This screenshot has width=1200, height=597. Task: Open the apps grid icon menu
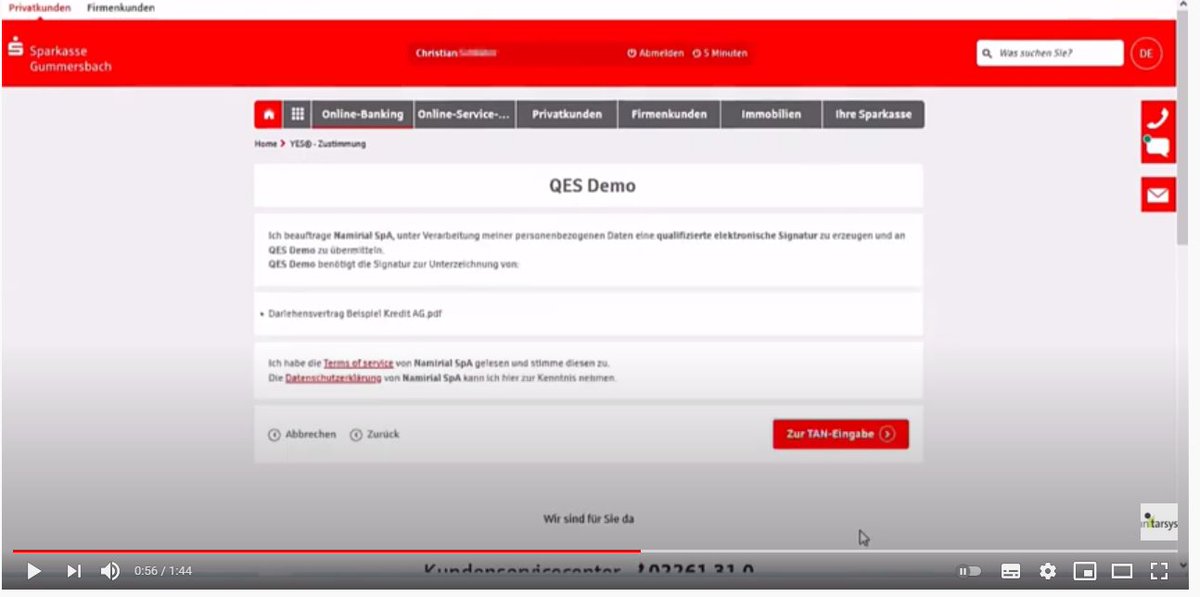coord(297,114)
